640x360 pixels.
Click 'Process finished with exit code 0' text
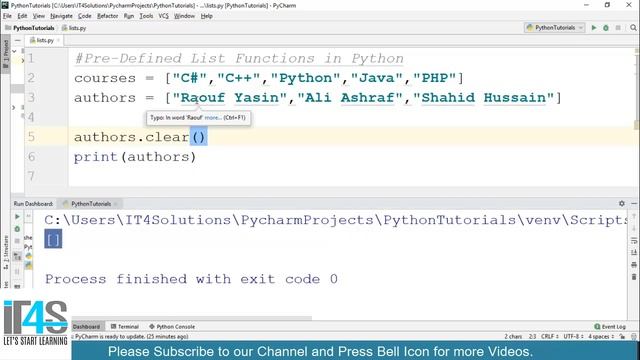191,279
